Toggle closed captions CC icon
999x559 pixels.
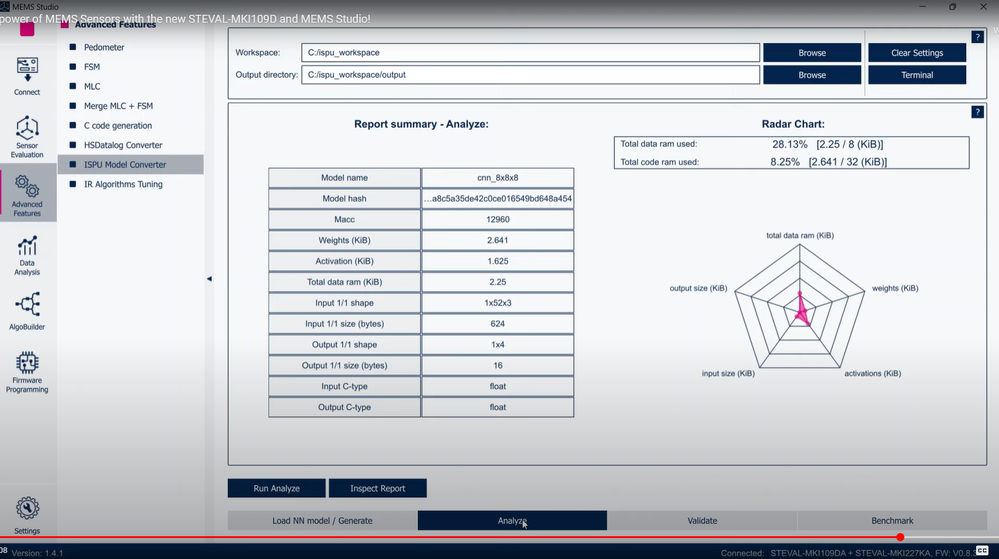pyautogui.click(x=982, y=550)
